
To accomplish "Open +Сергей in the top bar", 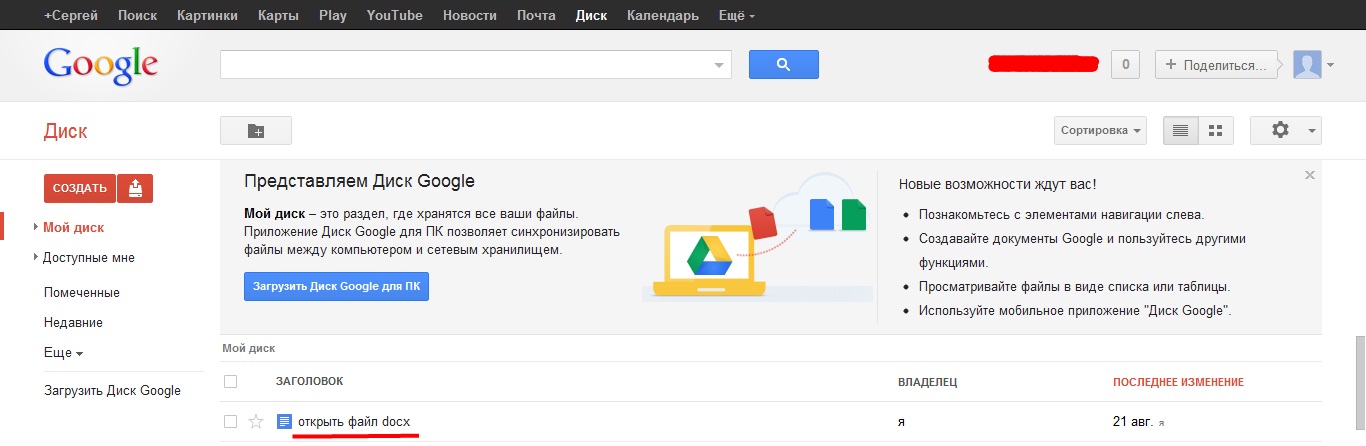I will (72, 15).
